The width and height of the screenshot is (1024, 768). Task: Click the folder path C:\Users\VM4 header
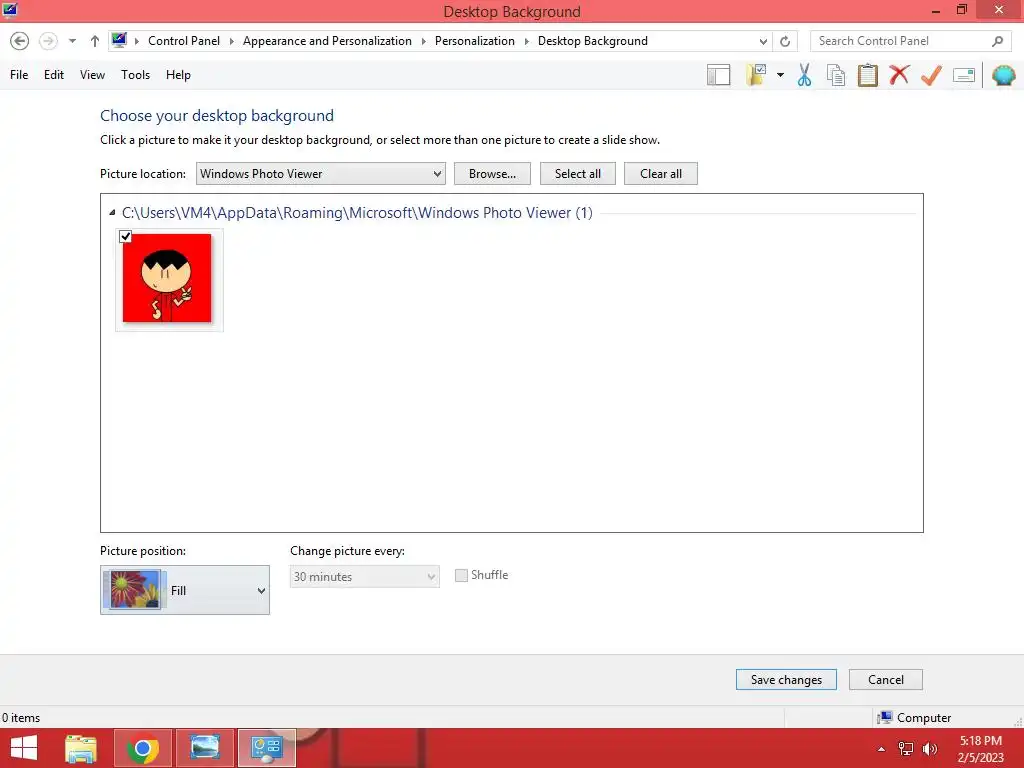coord(357,213)
